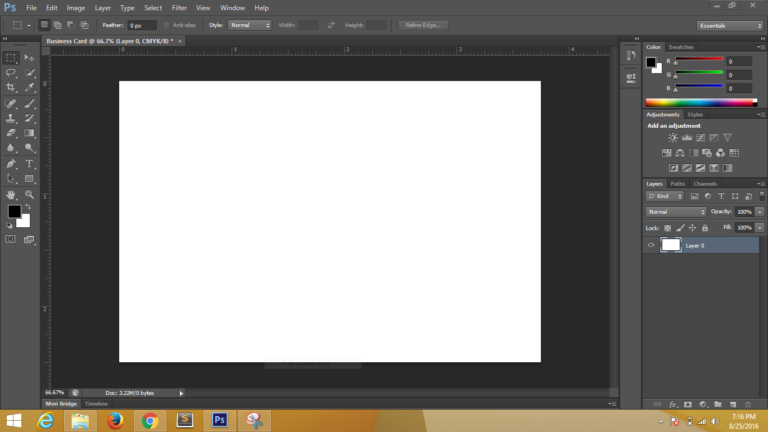Reset default foreground and background colors
The image size is (768, 432).
pyautogui.click(x=9, y=226)
